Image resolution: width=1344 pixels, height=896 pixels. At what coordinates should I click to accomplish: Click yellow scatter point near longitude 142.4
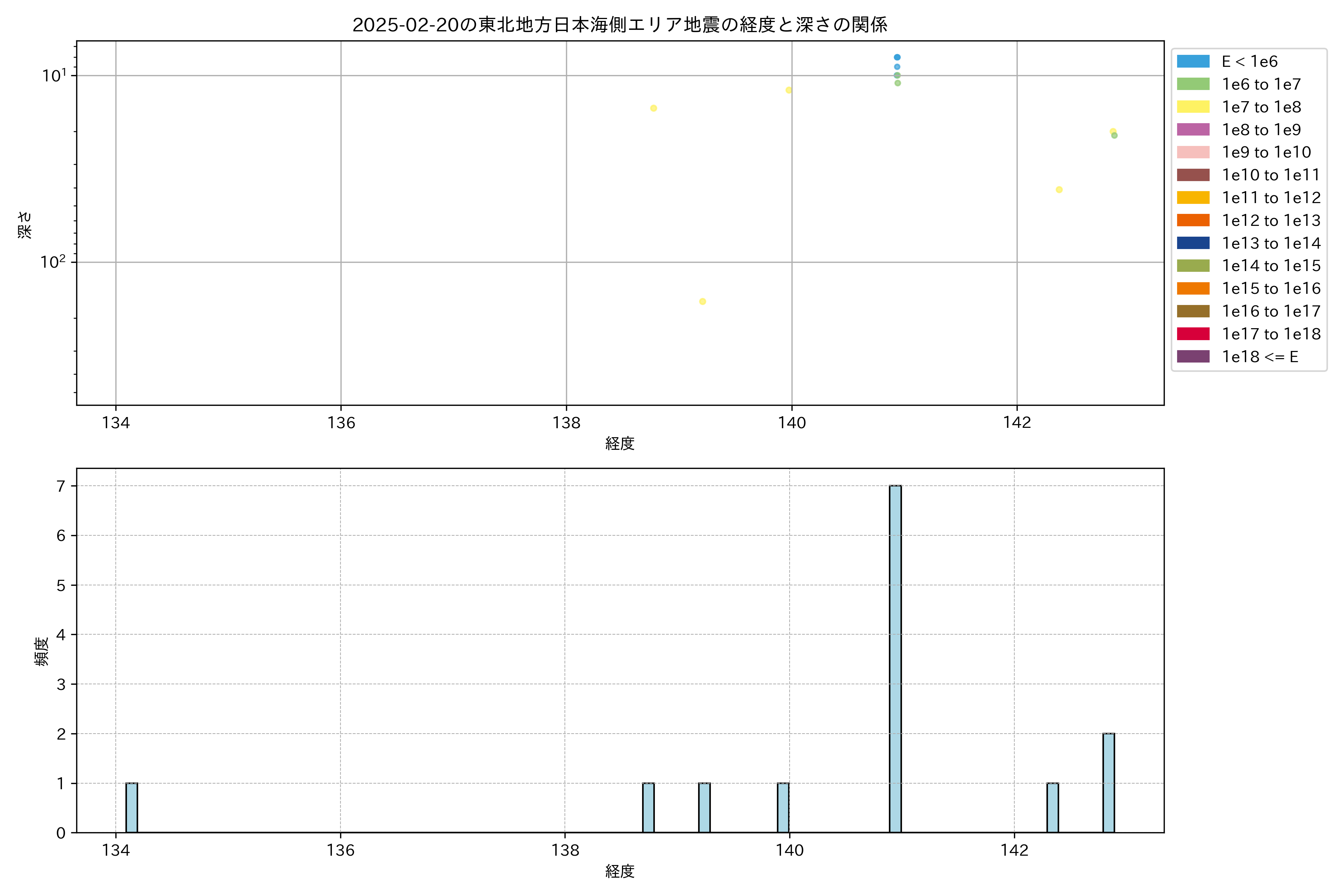point(1059,190)
